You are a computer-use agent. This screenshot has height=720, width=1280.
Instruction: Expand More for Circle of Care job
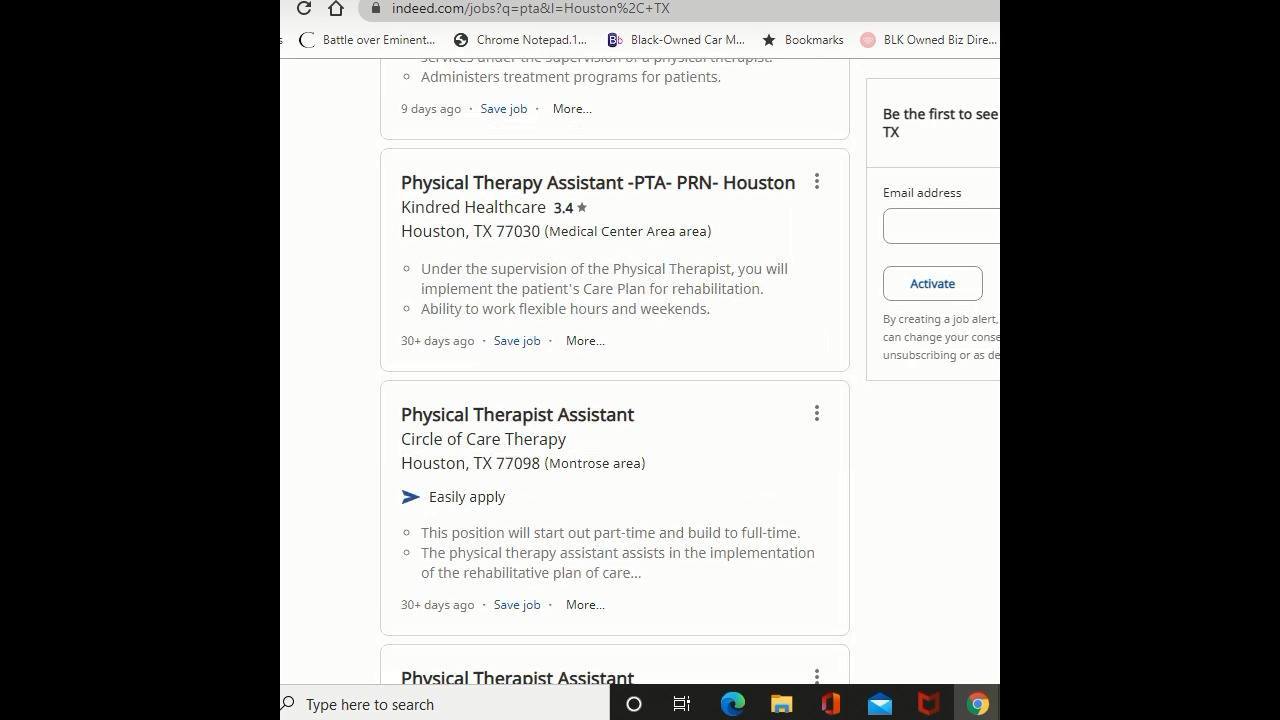click(x=585, y=605)
